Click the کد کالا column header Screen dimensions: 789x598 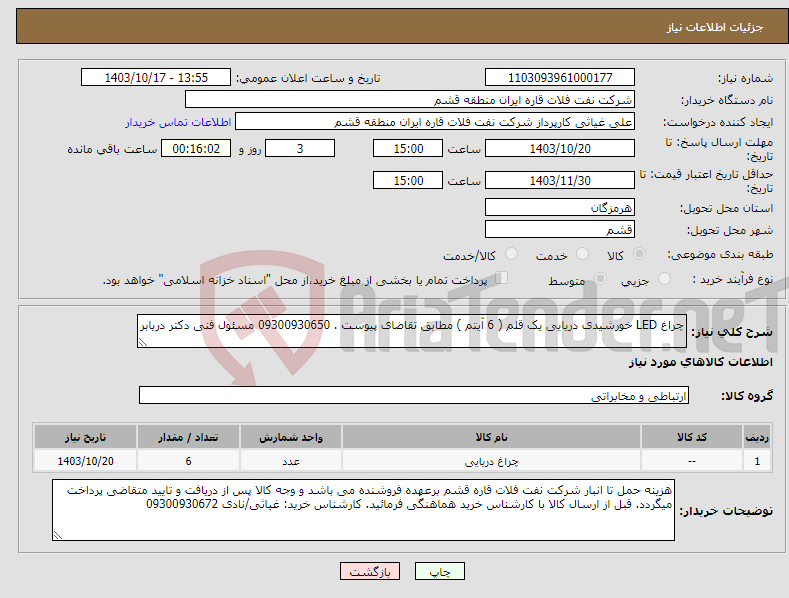pos(692,437)
